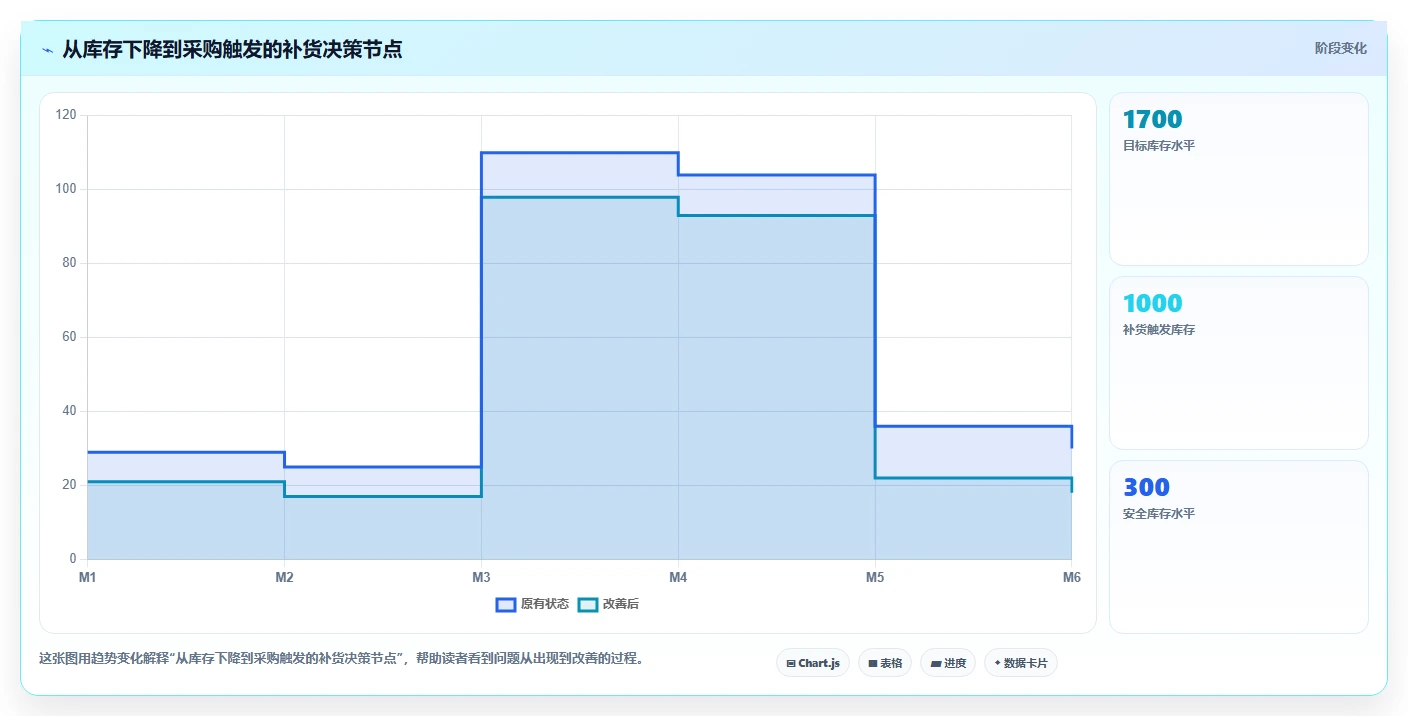Click the lightning icon beside the title
This screenshot has width=1408, height=716.
(x=47, y=50)
